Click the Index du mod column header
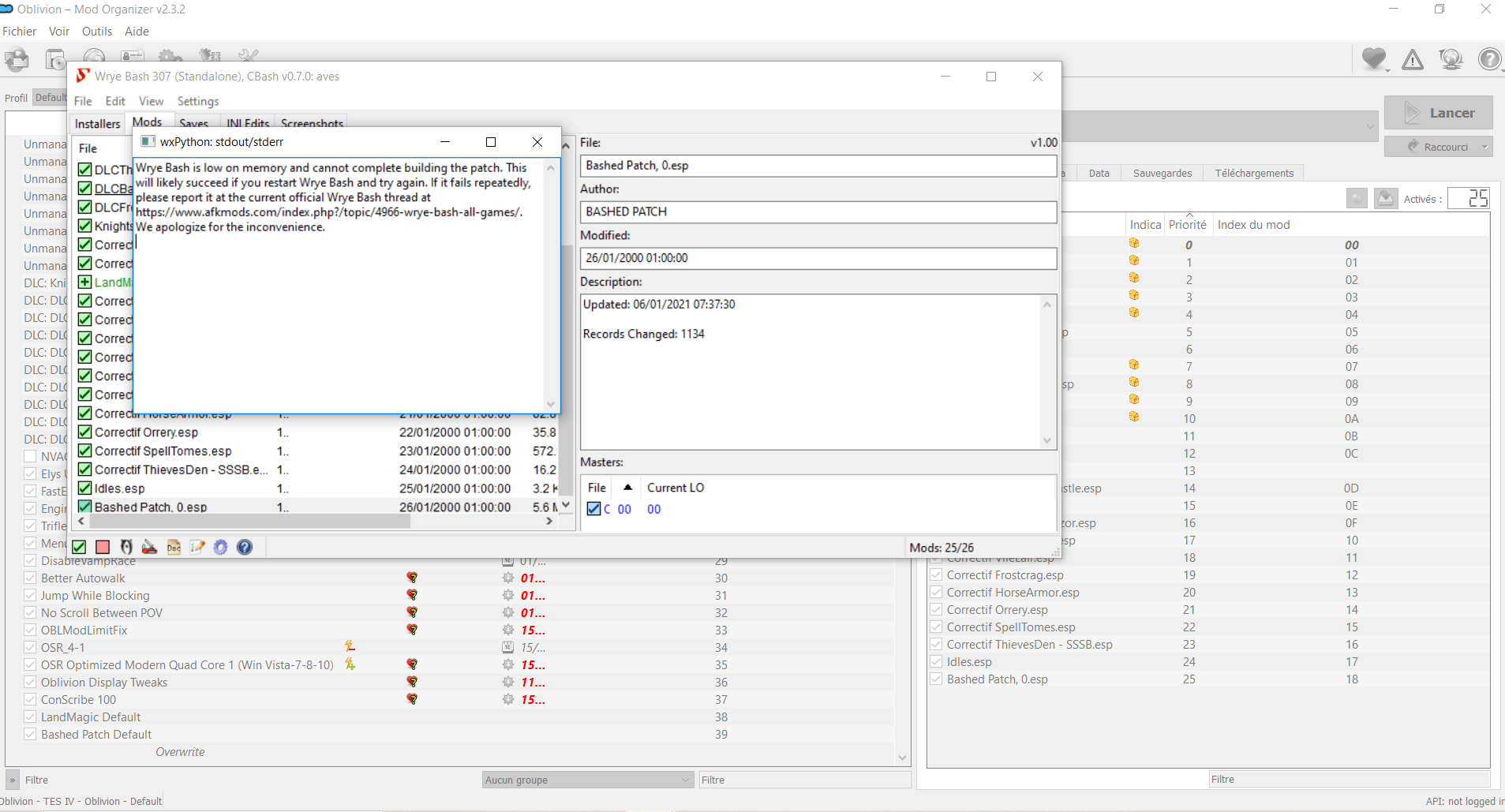Screen dimensions: 1505x812 tap(1254, 224)
